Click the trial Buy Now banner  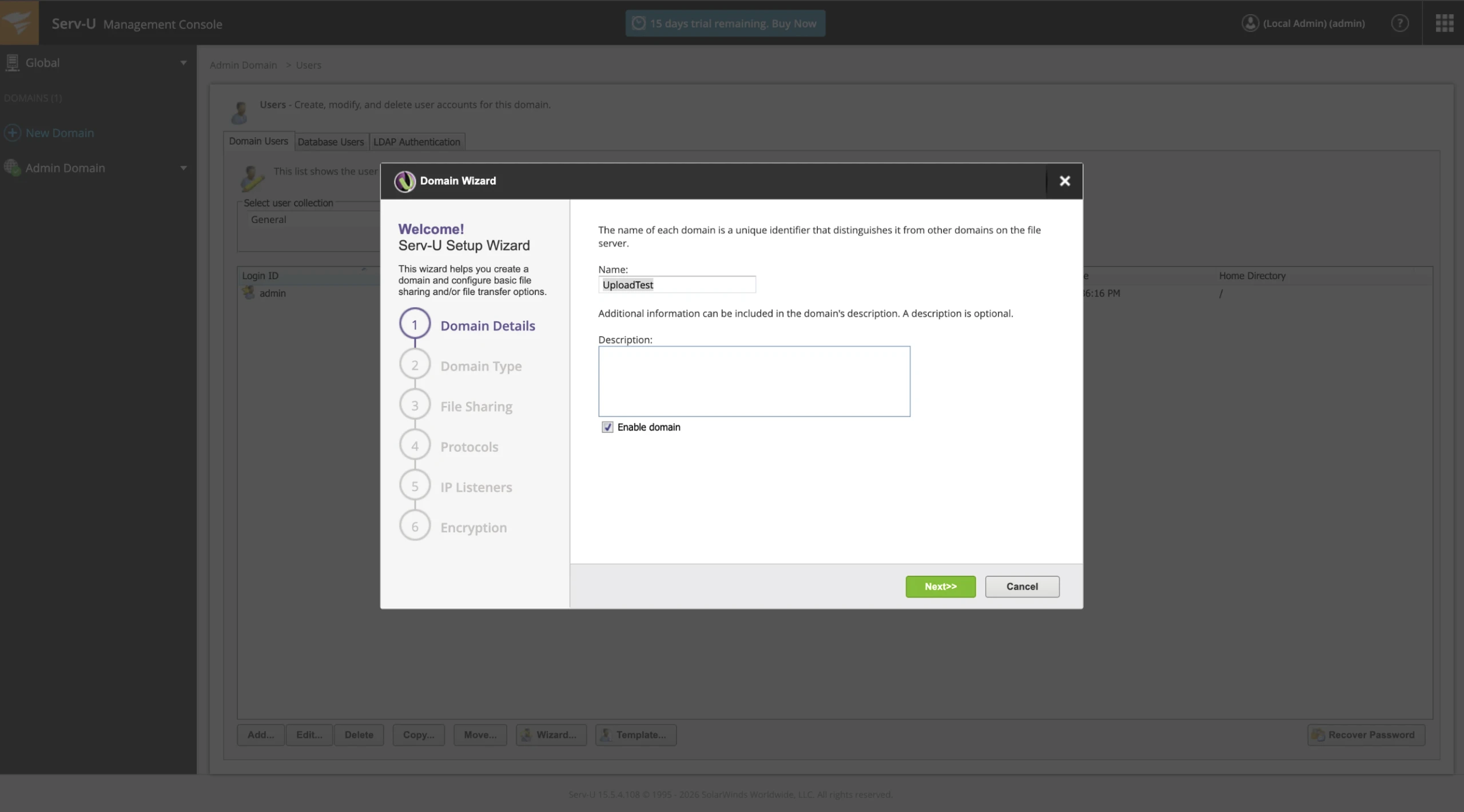(725, 23)
